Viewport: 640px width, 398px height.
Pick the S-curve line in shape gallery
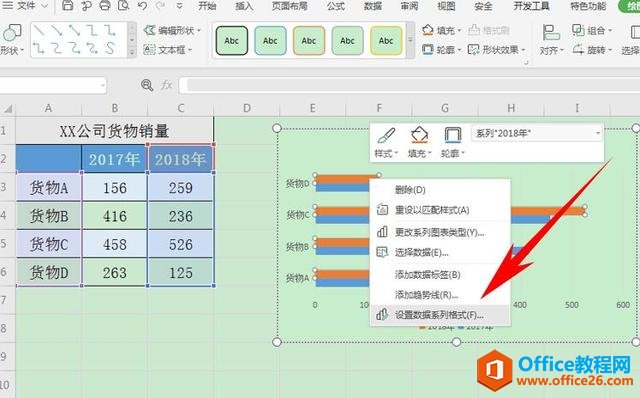[x=110, y=49]
